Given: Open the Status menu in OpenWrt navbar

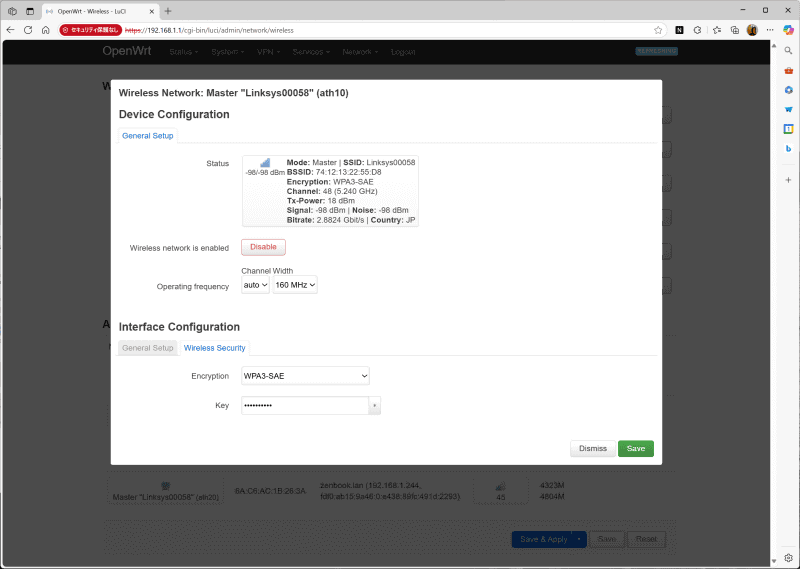Looking at the screenshot, I should coord(184,52).
